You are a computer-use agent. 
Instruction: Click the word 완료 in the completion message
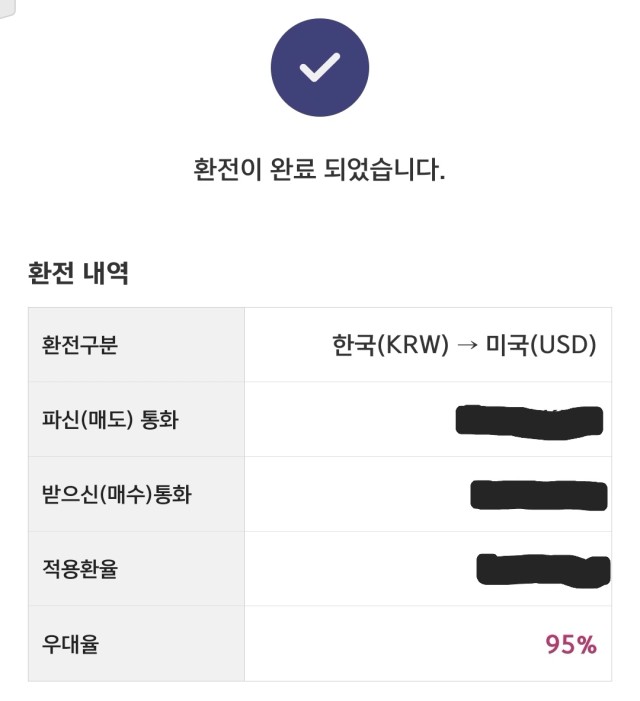[293, 169]
